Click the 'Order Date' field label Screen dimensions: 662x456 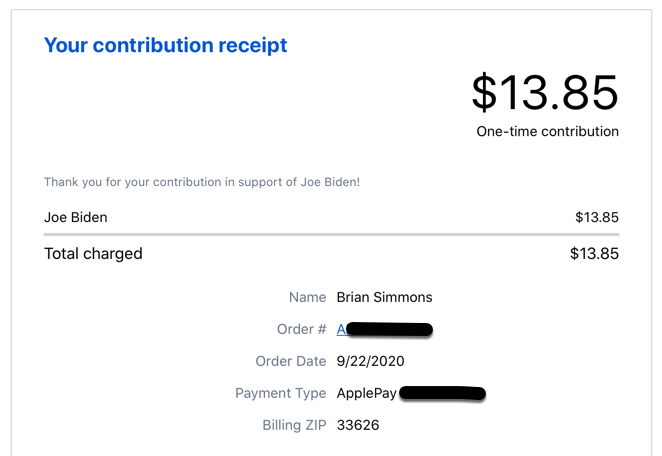(x=291, y=361)
